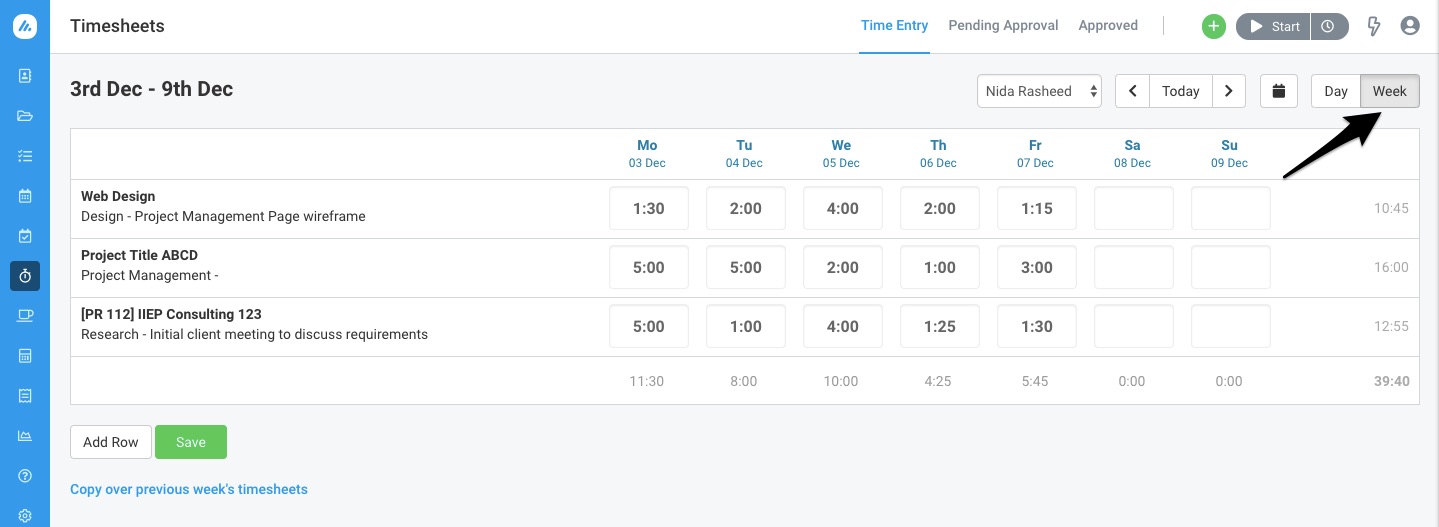The image size is (1439, 527).
Task: Select the stopwatch timesheets sidebar icon
Action: coord(25,276)
